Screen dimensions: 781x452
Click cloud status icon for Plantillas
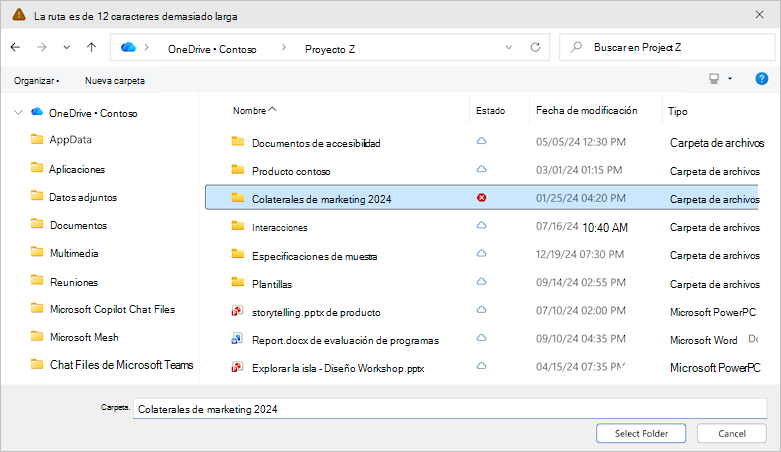click(481, 282)
